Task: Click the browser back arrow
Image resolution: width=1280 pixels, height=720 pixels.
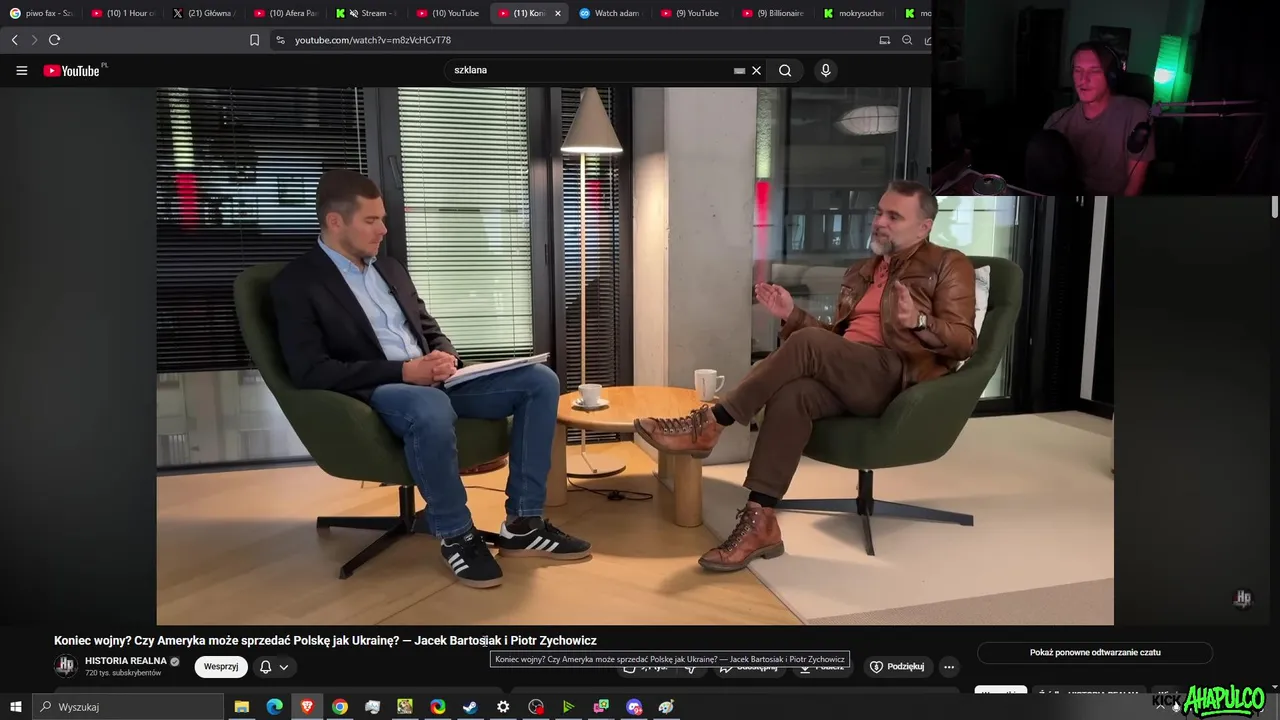Action: [x=14, y=40]
